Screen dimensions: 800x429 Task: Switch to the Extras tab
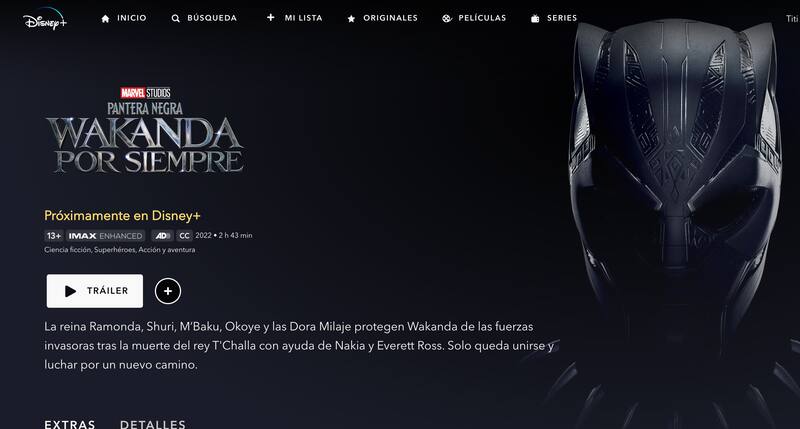[70, 424]
